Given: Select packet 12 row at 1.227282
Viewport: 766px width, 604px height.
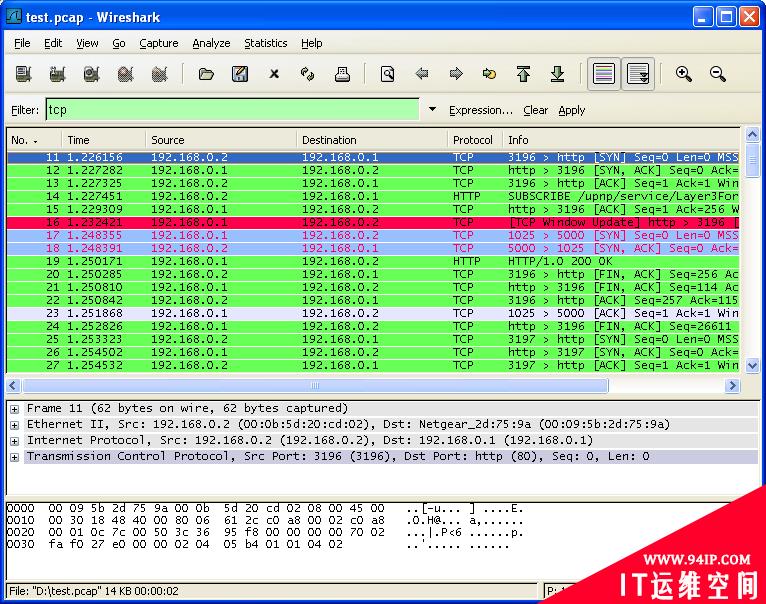Looking at the screenshot, I should click(373, 171).
